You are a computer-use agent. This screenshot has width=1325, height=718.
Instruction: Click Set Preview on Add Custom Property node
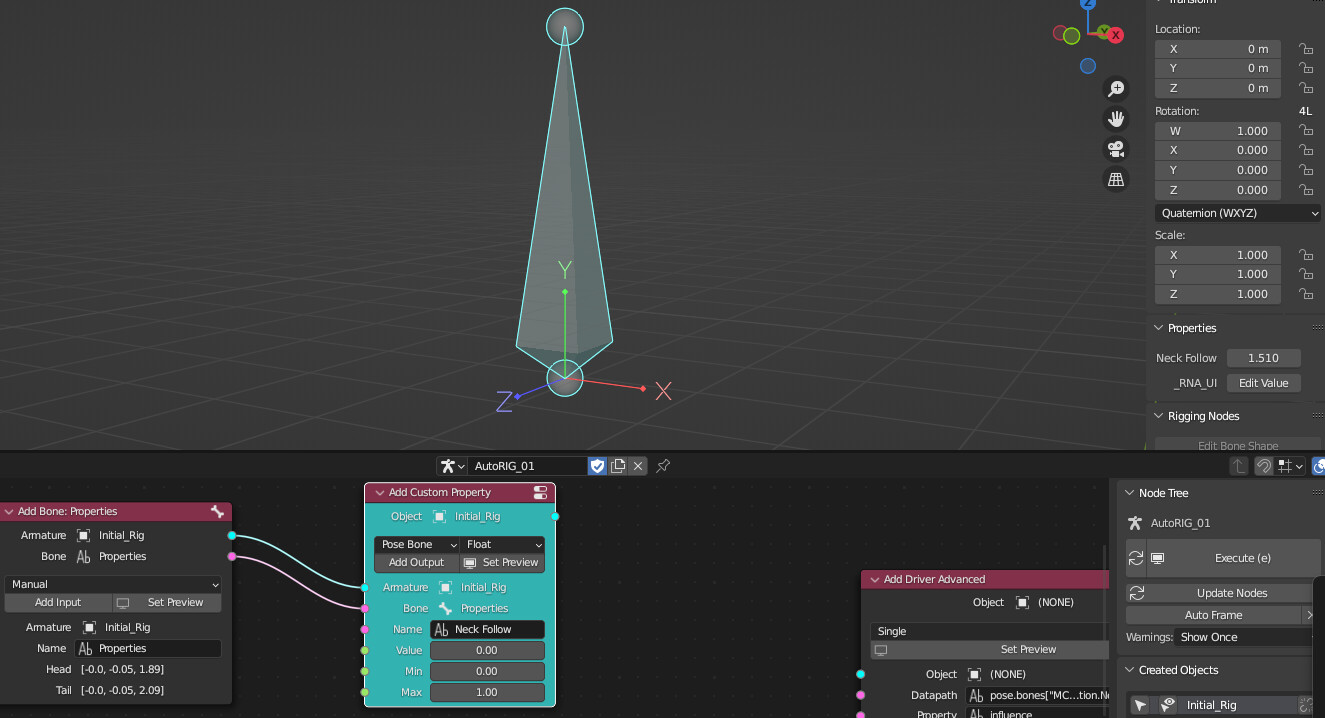pyautogui.click(x=503, y=562)
